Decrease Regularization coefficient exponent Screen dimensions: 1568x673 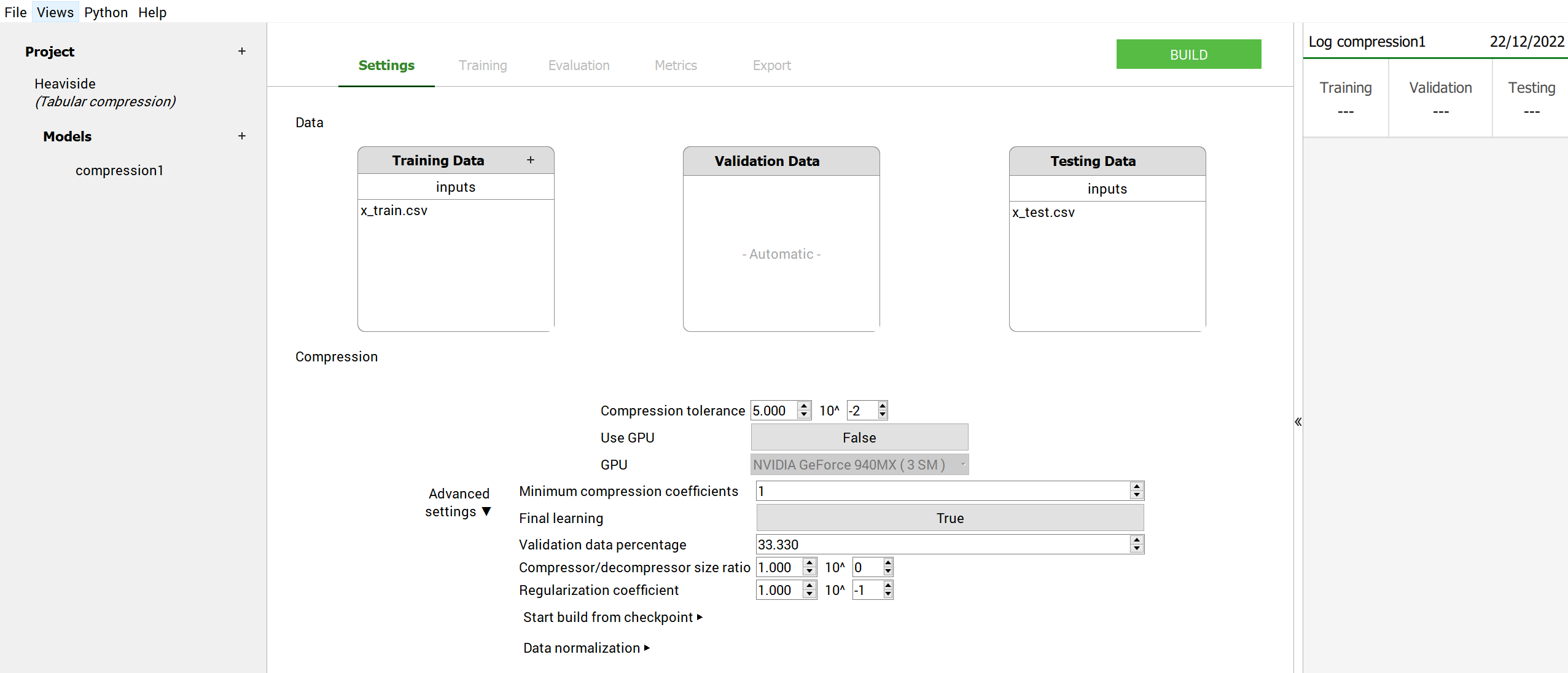point(888,594)
